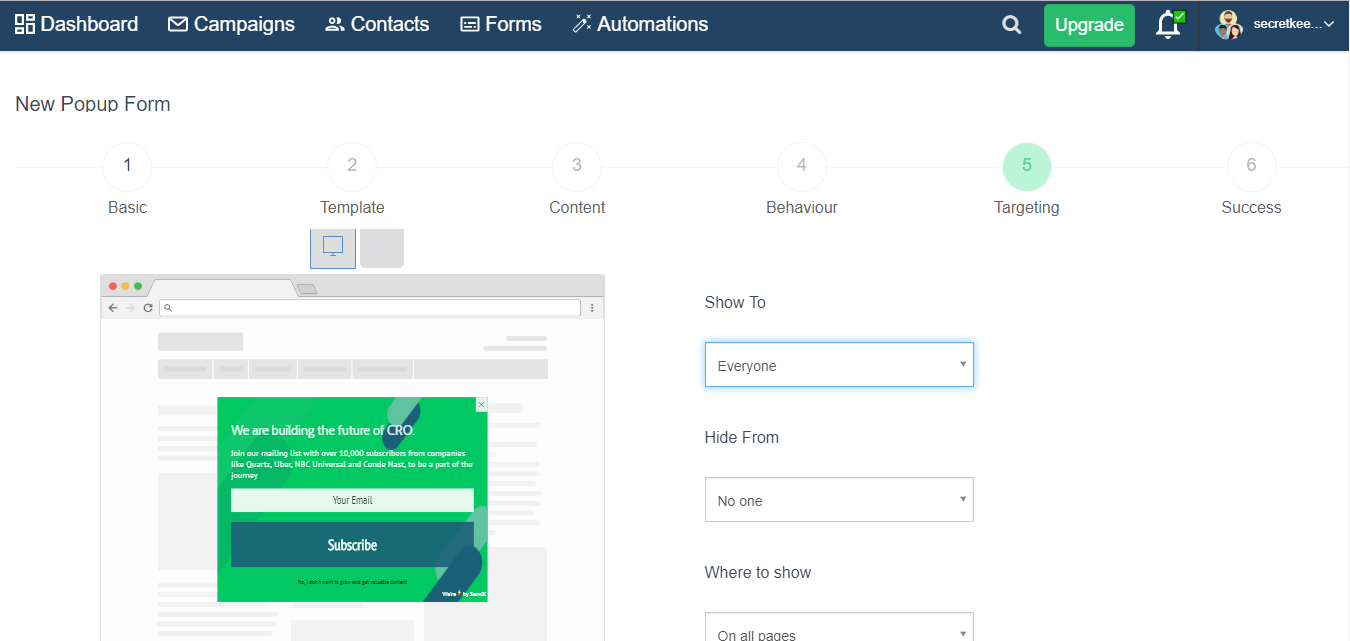Click the search magnifier icon

pos(1012,25)
